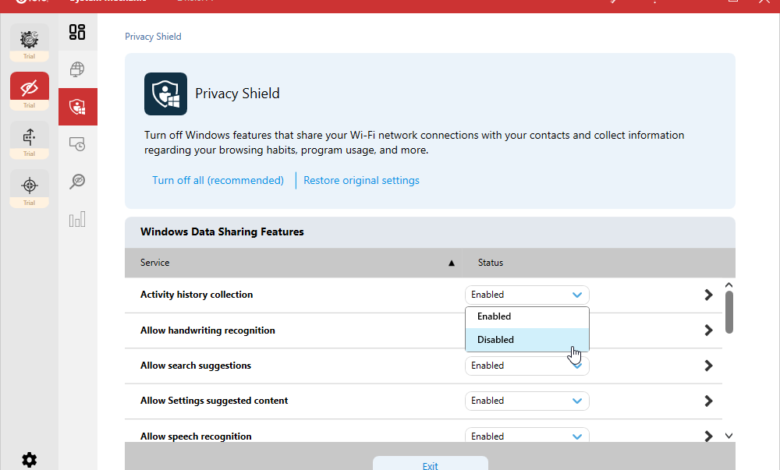
Task: Open the dashboard grid icon
Action: [x=77, y=32]
